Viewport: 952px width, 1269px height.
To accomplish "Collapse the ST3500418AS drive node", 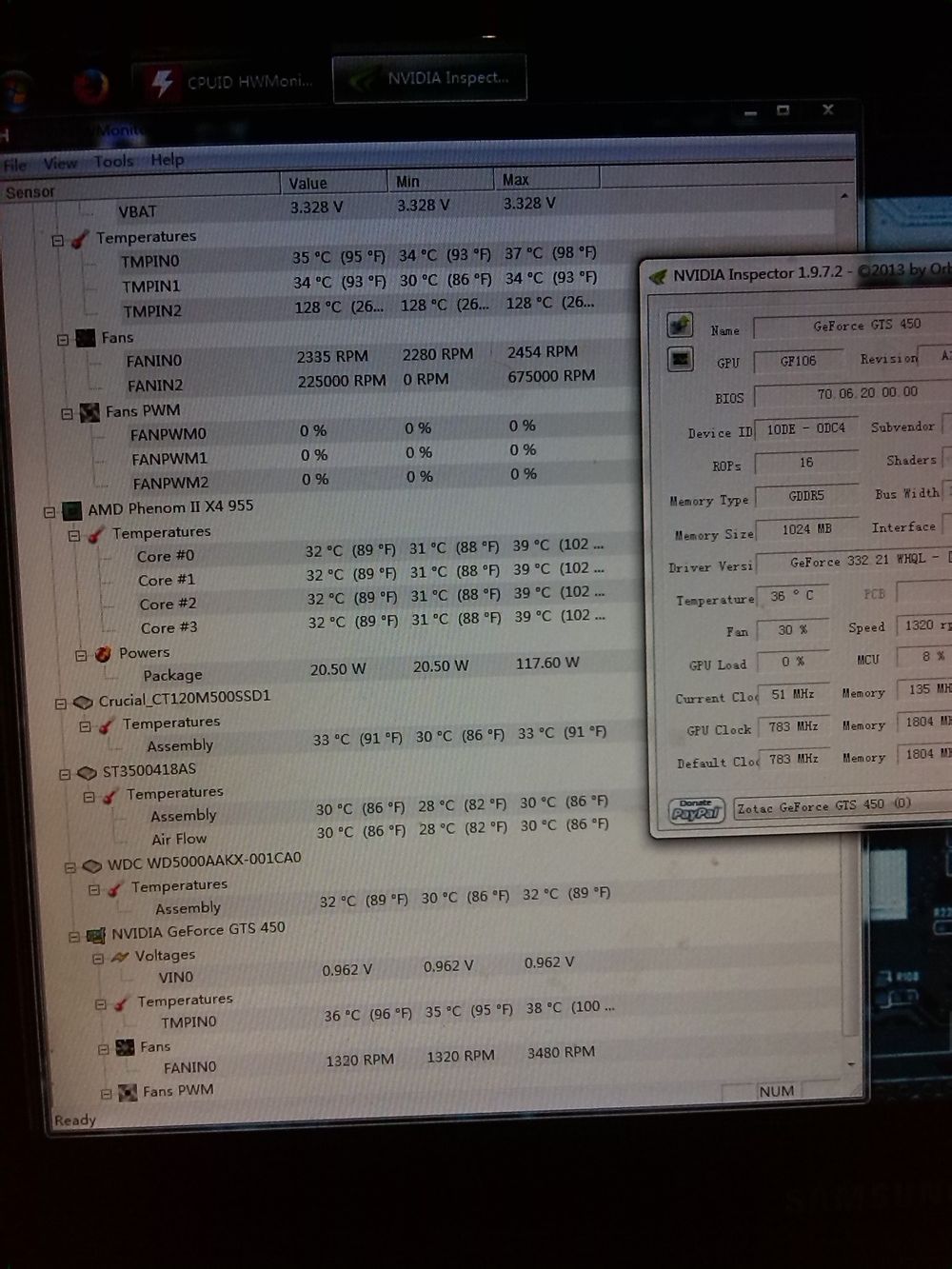I will click(65, 775).
